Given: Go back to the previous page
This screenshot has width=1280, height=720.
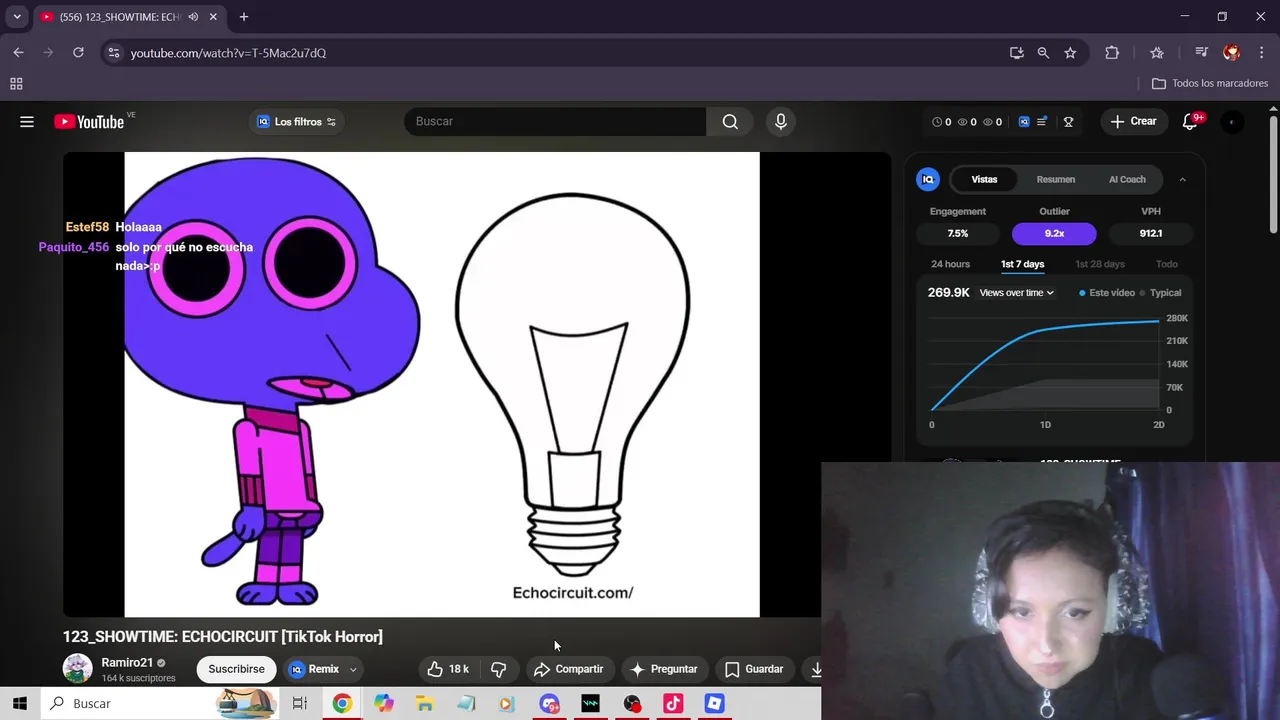Looking at the screenshot, I should (18, 53).
